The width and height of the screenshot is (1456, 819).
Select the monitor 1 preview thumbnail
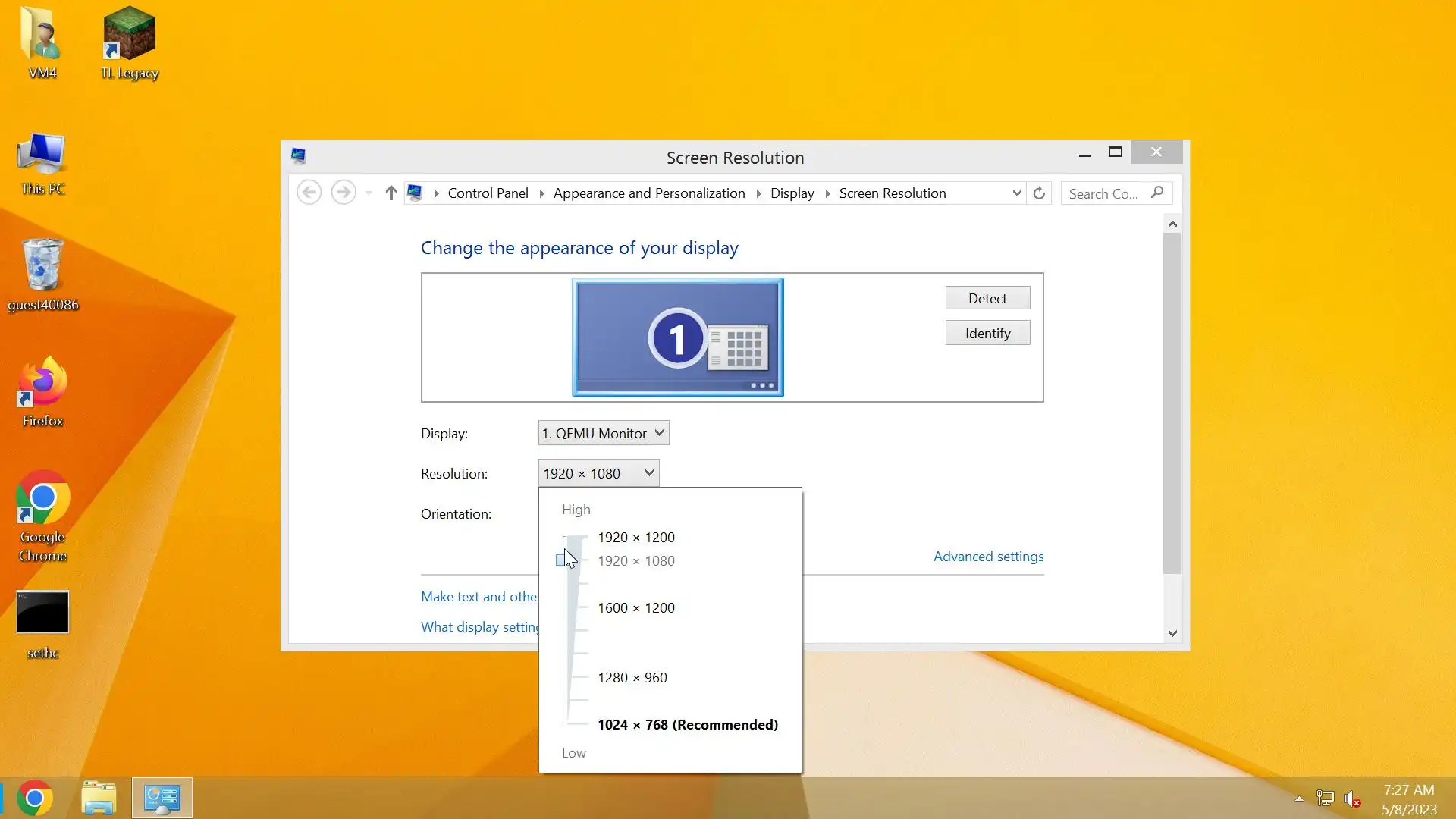(677, 337)
